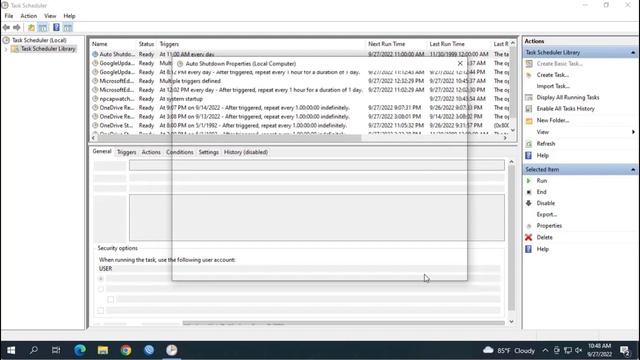Image resolution: width=640 pixels, height=360 pixels.
Task: Switch to the Conditions tab
Action: [x=180, y=152]
